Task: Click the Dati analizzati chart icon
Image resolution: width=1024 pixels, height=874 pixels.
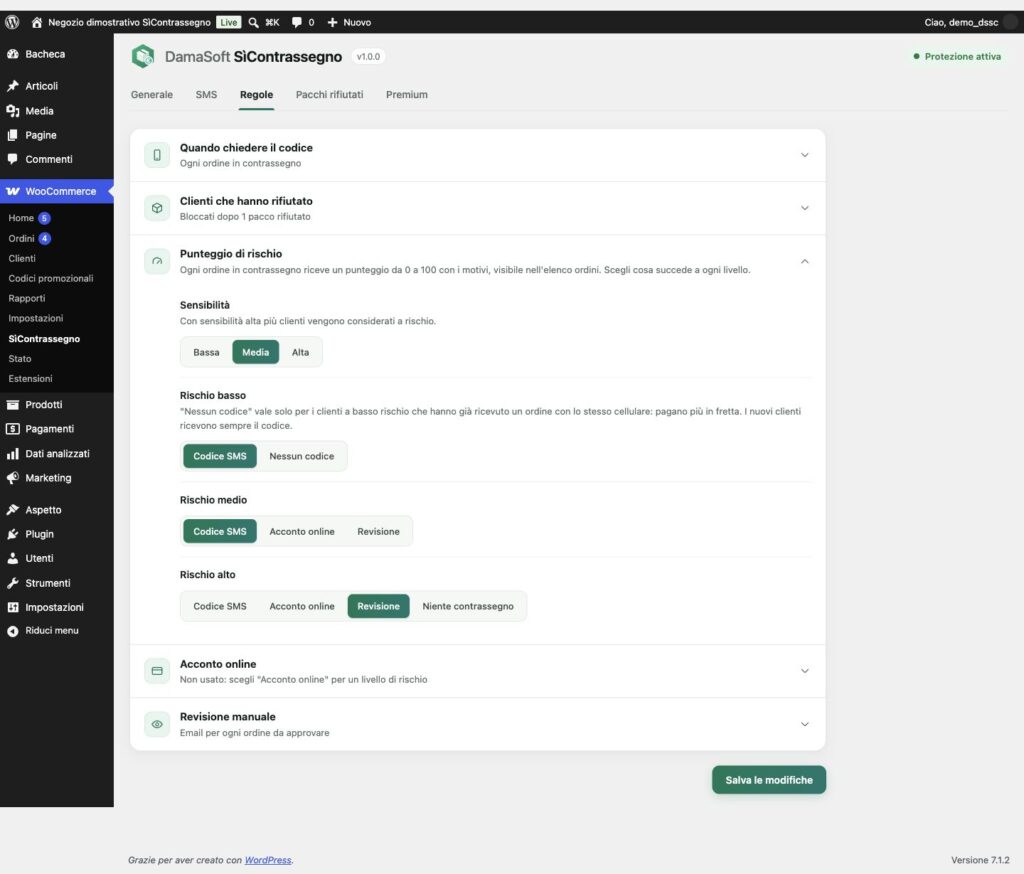Action: [x=12, y=453]
